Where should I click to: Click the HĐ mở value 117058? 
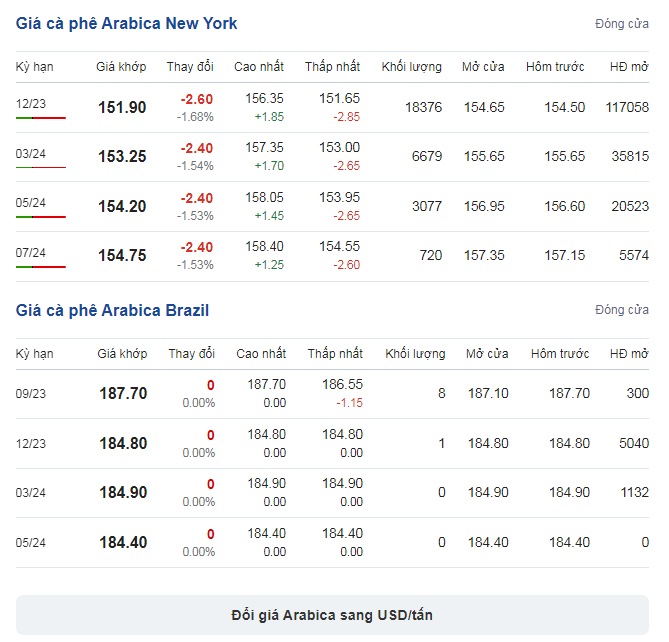click(627, 107)
